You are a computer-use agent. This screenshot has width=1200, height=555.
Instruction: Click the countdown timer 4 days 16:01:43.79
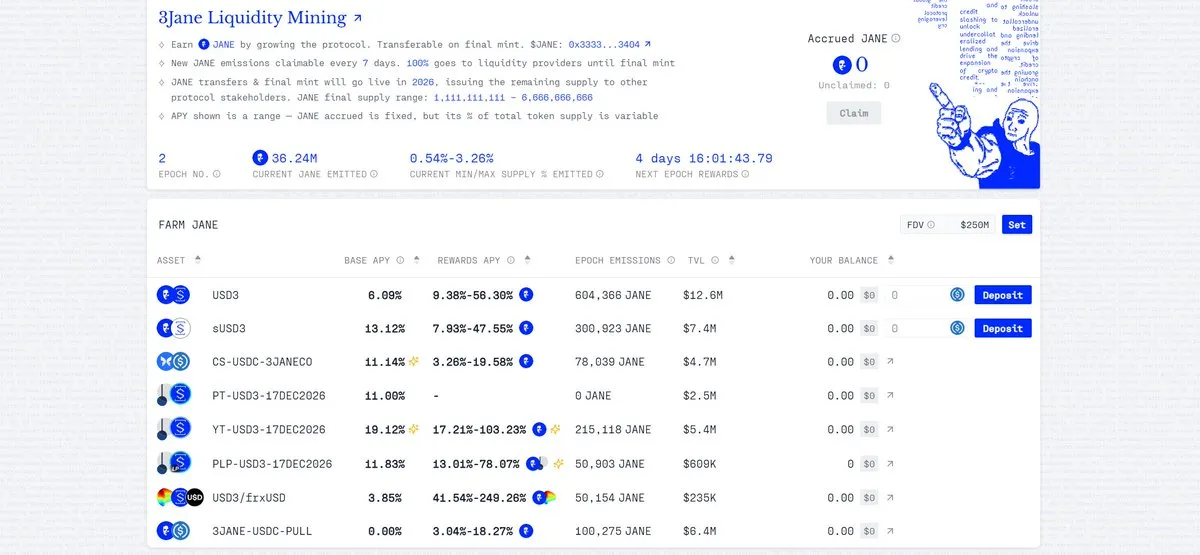704,158
